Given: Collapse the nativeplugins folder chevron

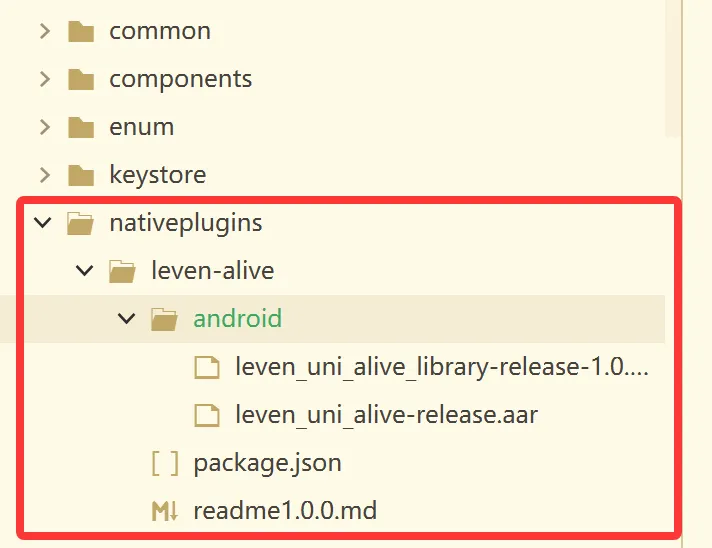Looking at the screenshot, I should (x=43, y=222).
